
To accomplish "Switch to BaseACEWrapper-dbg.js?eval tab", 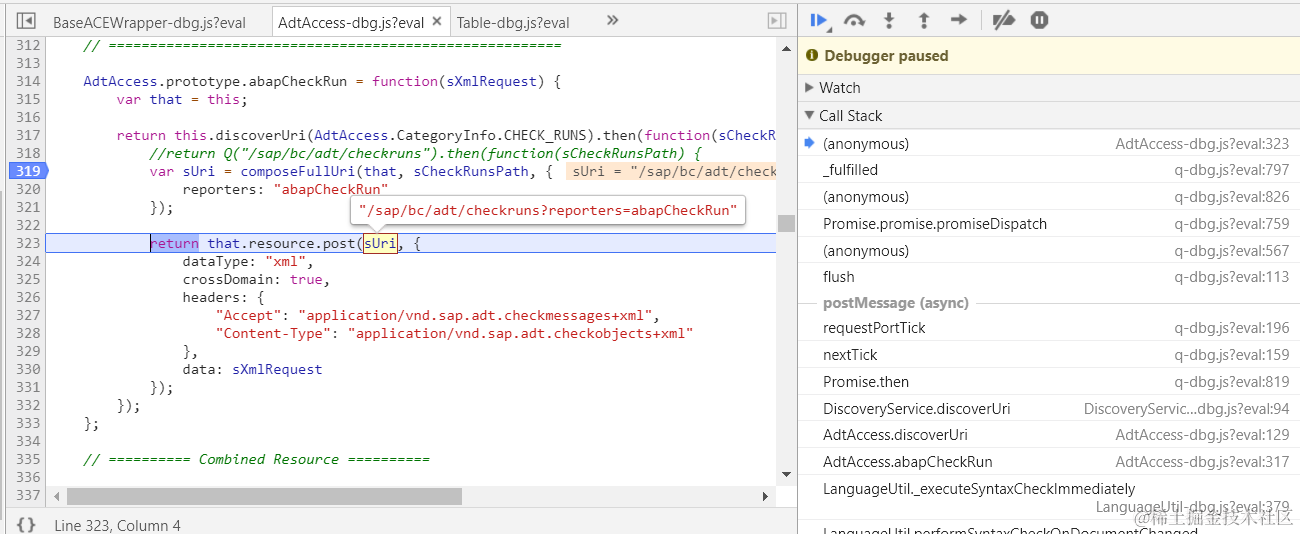I will point(149,22).
